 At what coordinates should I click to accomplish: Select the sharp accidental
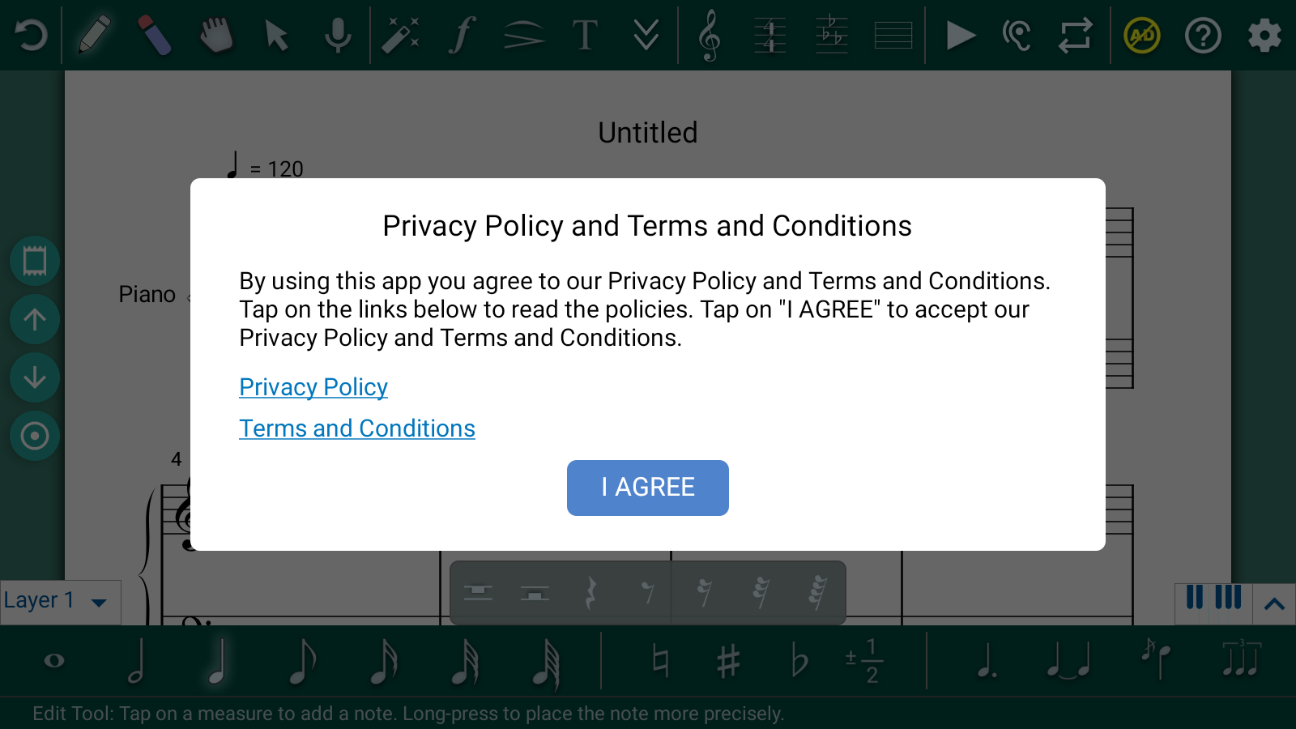click(x=729, y=661)
